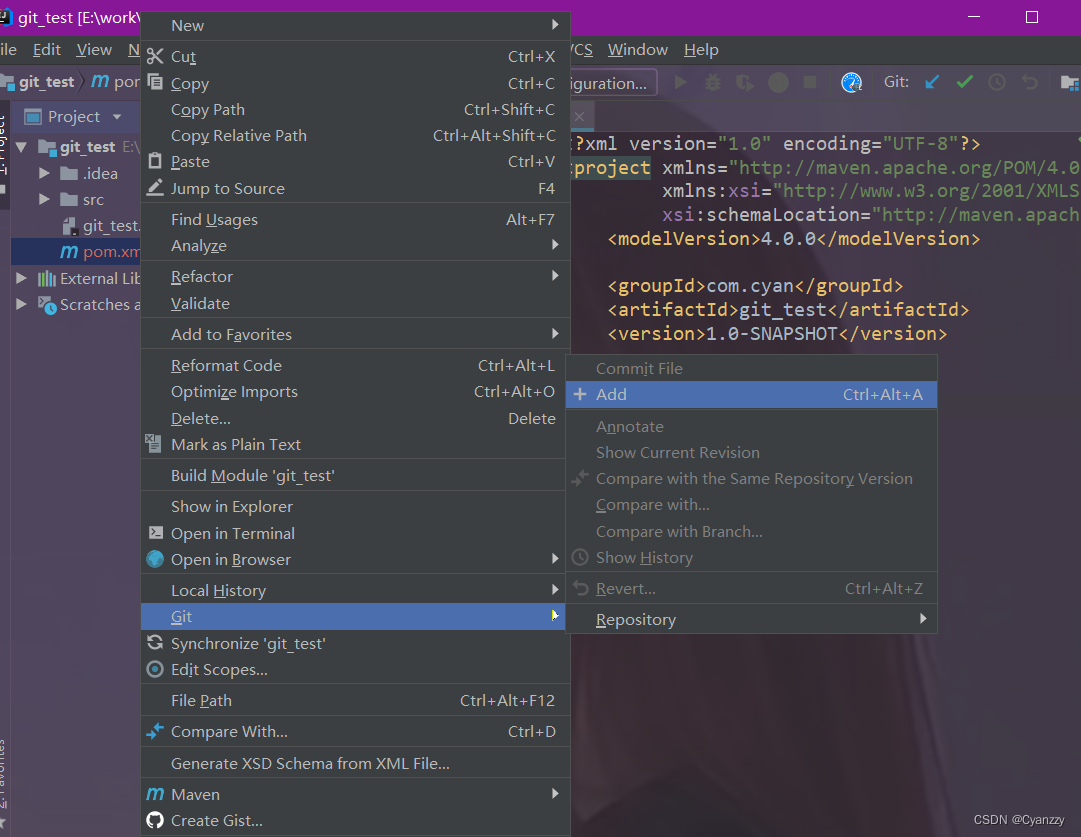Click the Git update project blue arrow
This screenshot has height=837, width=1081.
(932, 82)
